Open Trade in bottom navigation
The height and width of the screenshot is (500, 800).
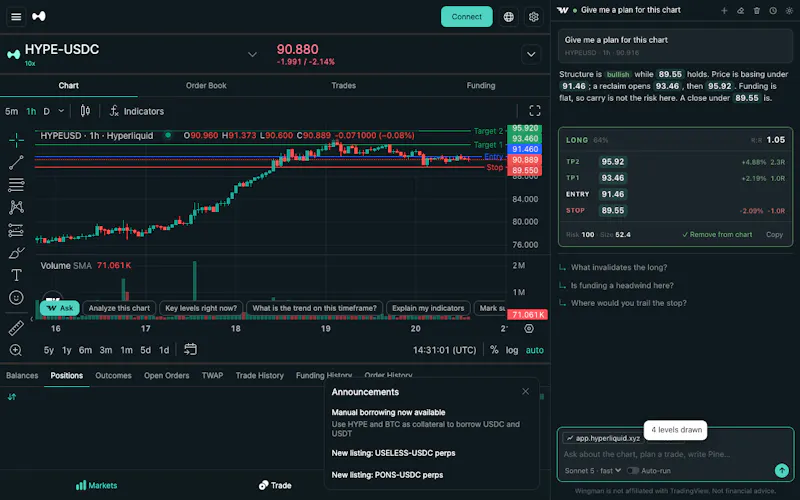[x=275, y=485]
